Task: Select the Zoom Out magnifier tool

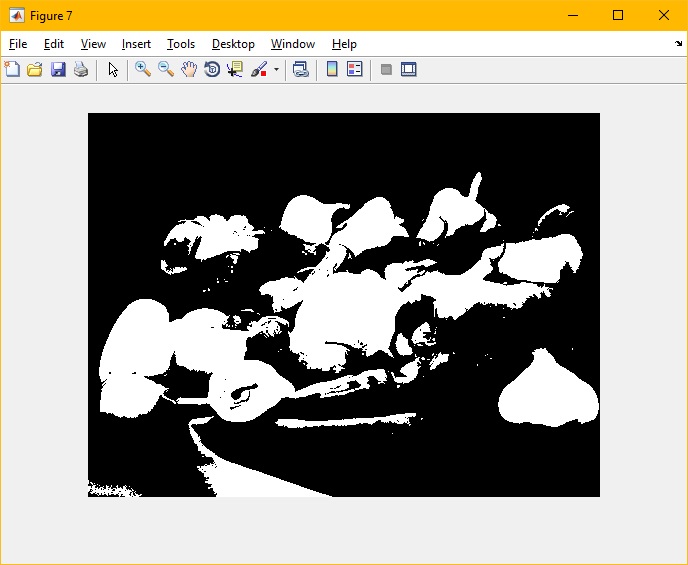Action: point(166,69)
